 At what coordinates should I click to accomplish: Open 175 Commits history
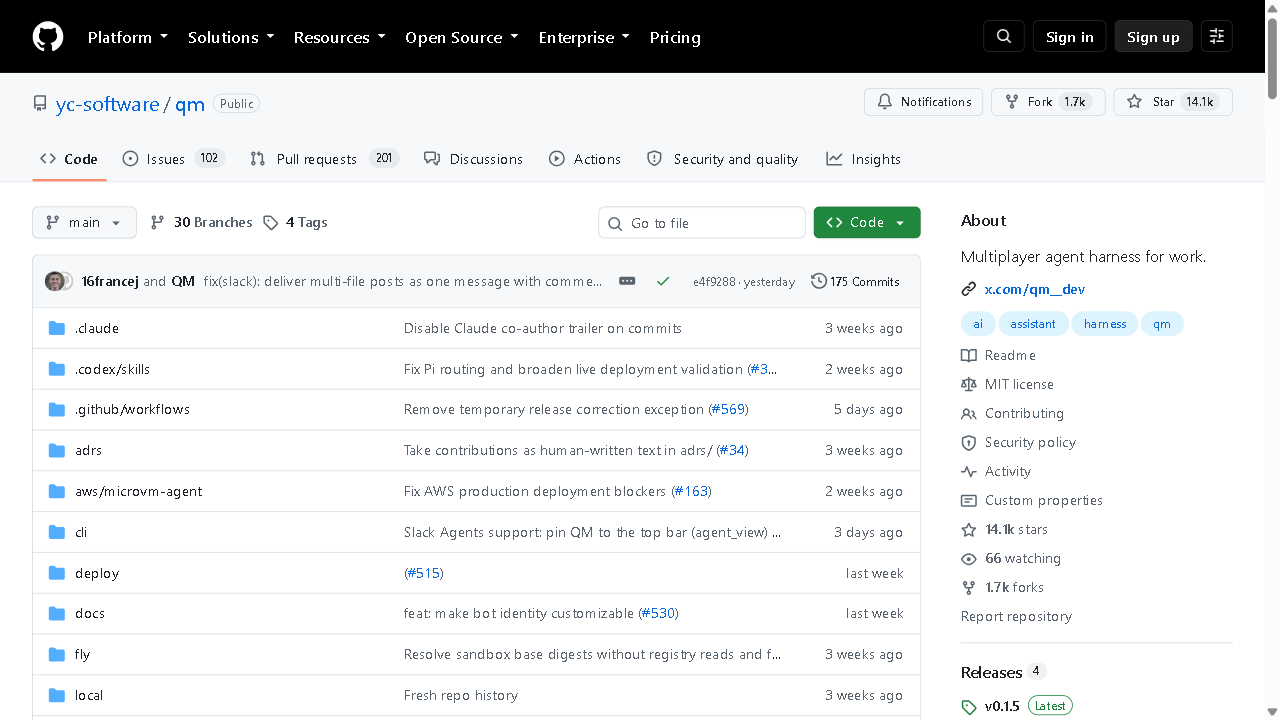tap(855, 281)
